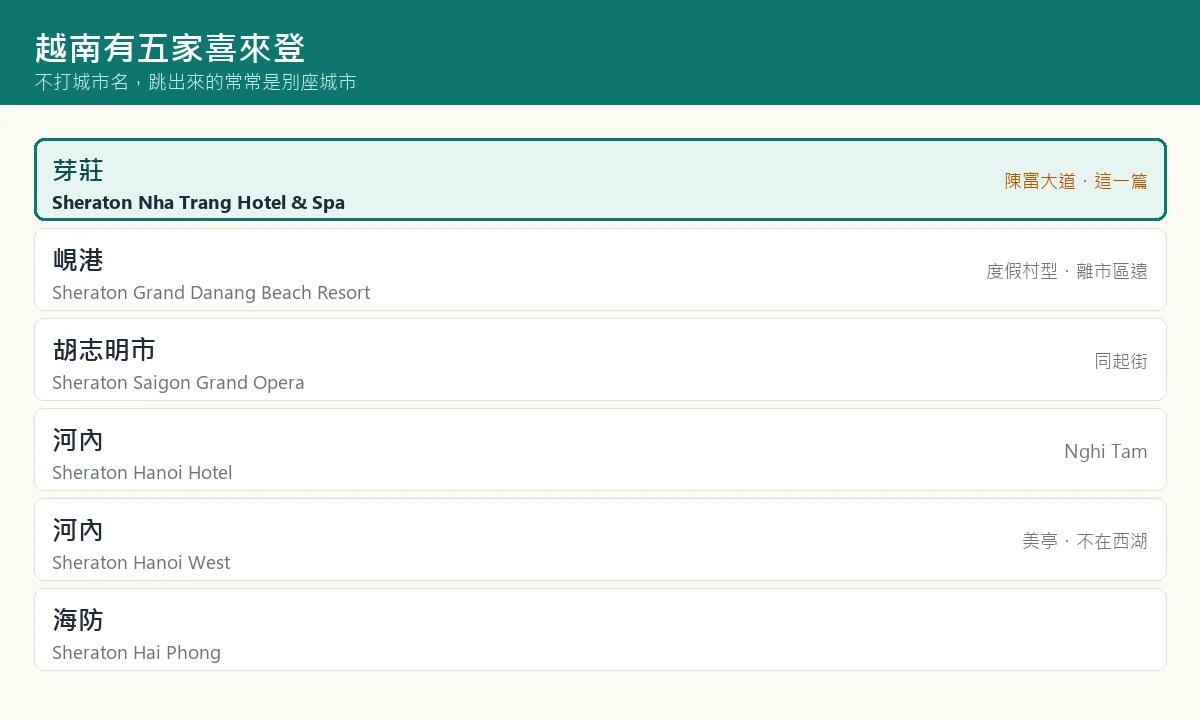
Task: Click the Sheraton Hai Phong text
Action: click(136, 652)
